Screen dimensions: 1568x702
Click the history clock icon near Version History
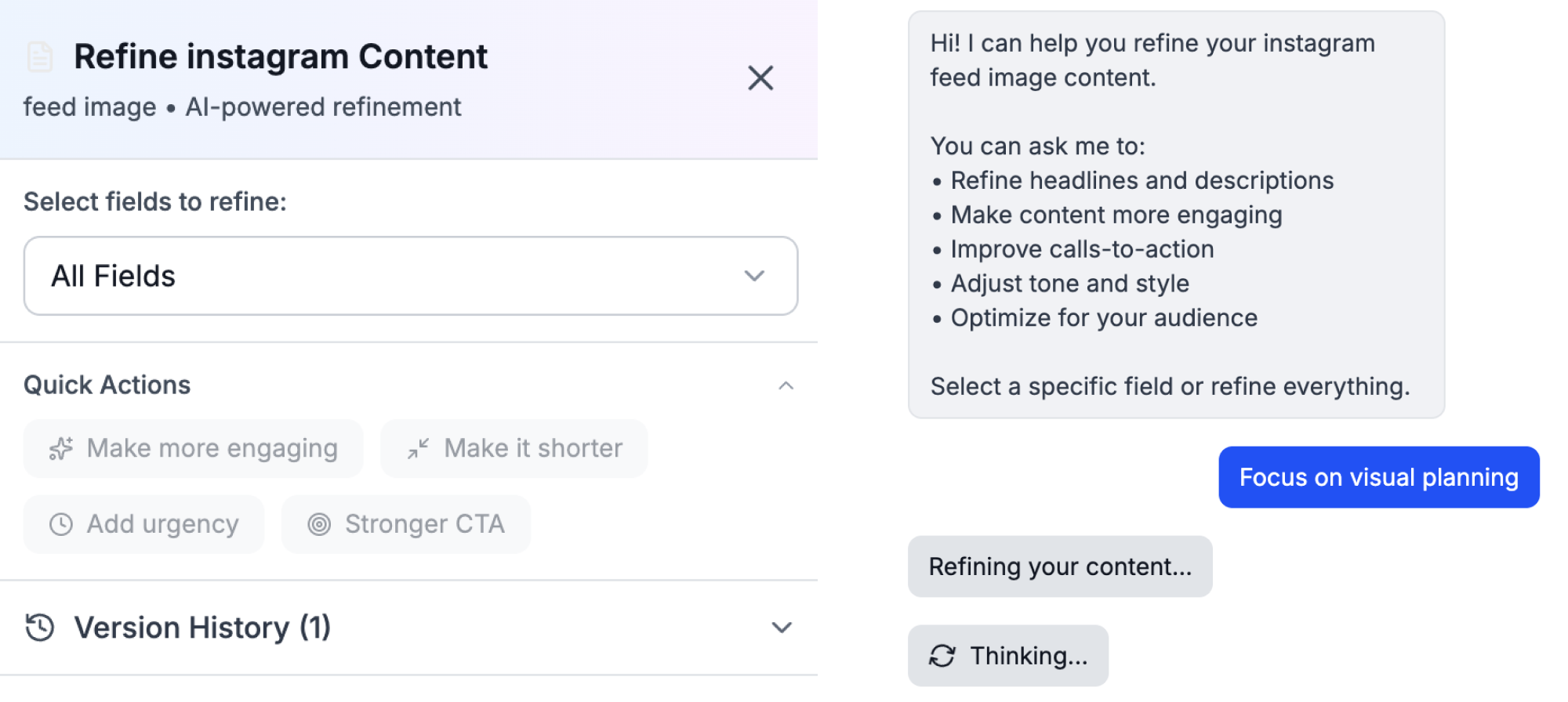(39, 628)
